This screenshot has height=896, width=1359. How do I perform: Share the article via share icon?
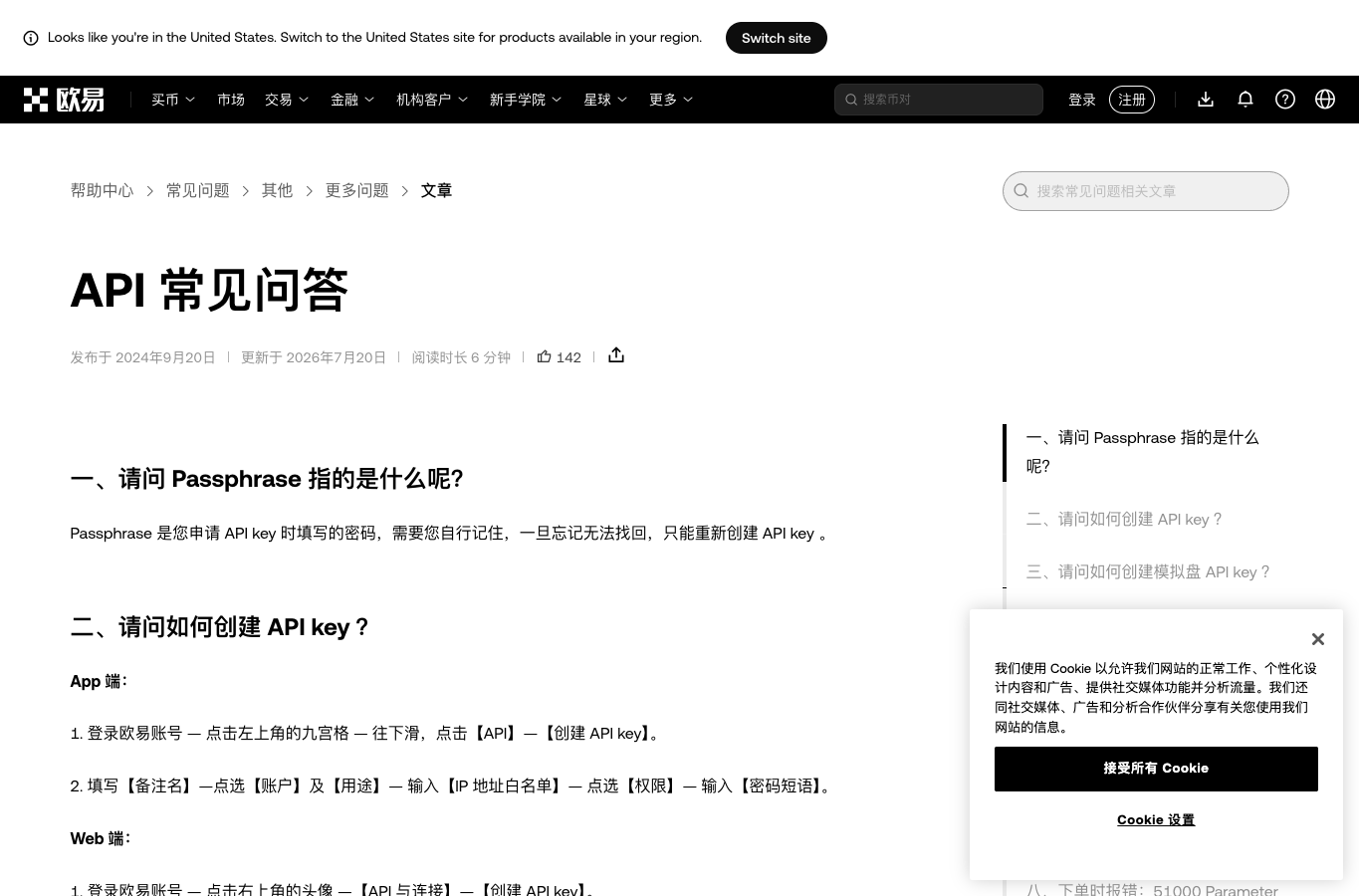pyautogui.click(x=616, y=355)
